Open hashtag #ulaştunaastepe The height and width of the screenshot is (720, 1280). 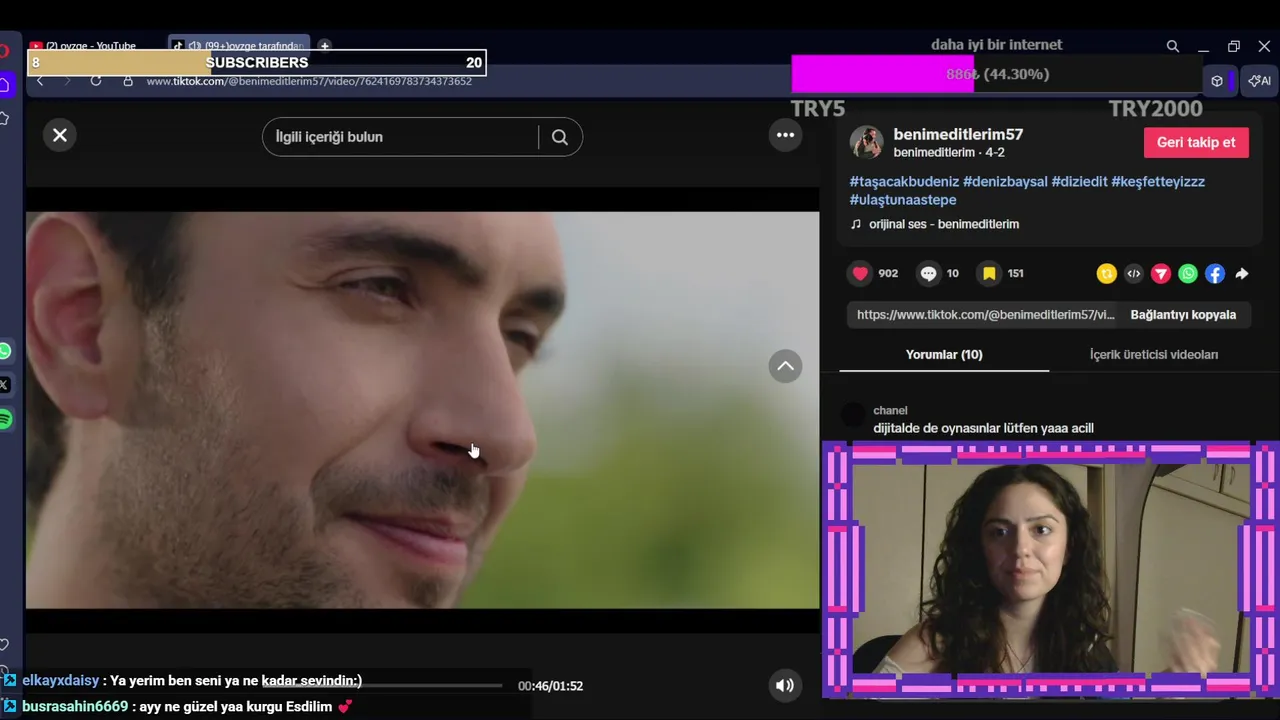[x=903, y=200]
